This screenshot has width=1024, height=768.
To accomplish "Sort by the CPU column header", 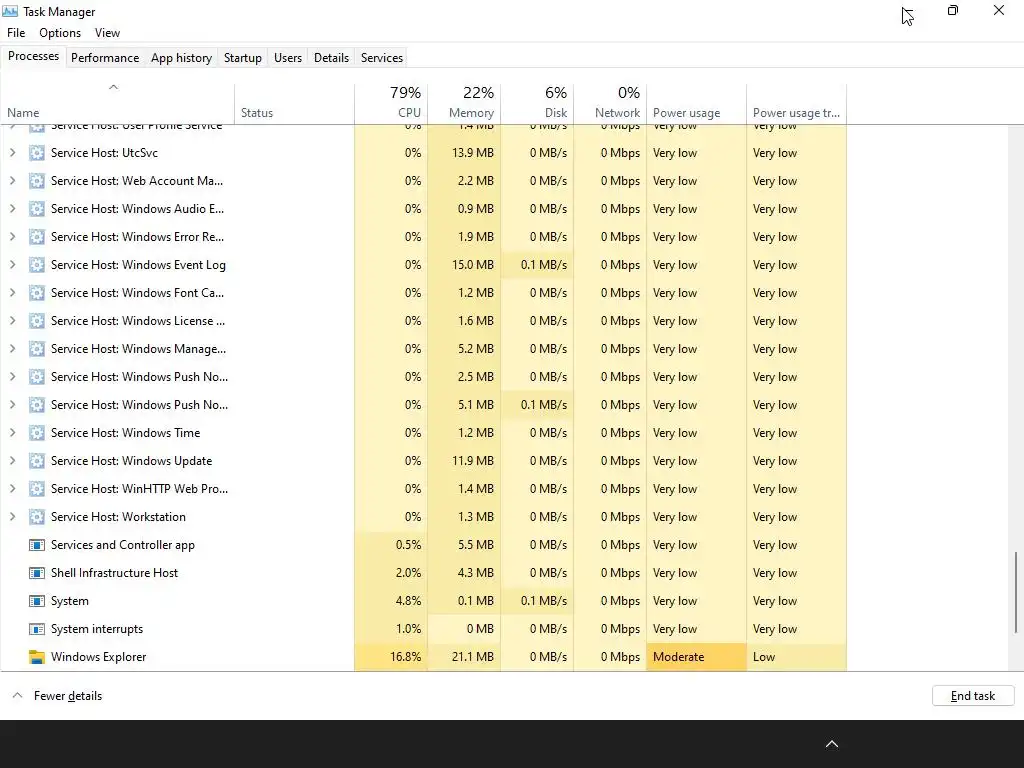I will pos(391,104).
